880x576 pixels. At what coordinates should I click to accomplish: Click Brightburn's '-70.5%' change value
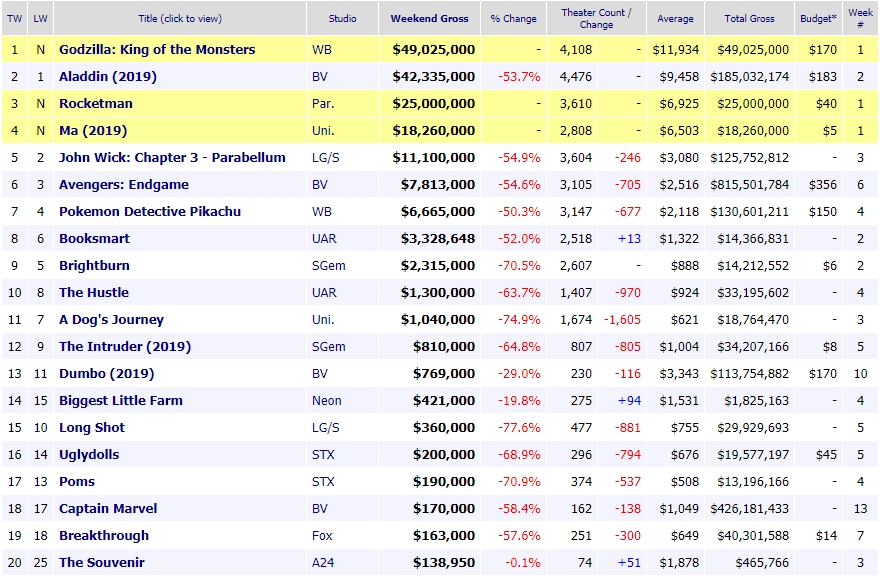pyautogui.click(x=519, y=265)
